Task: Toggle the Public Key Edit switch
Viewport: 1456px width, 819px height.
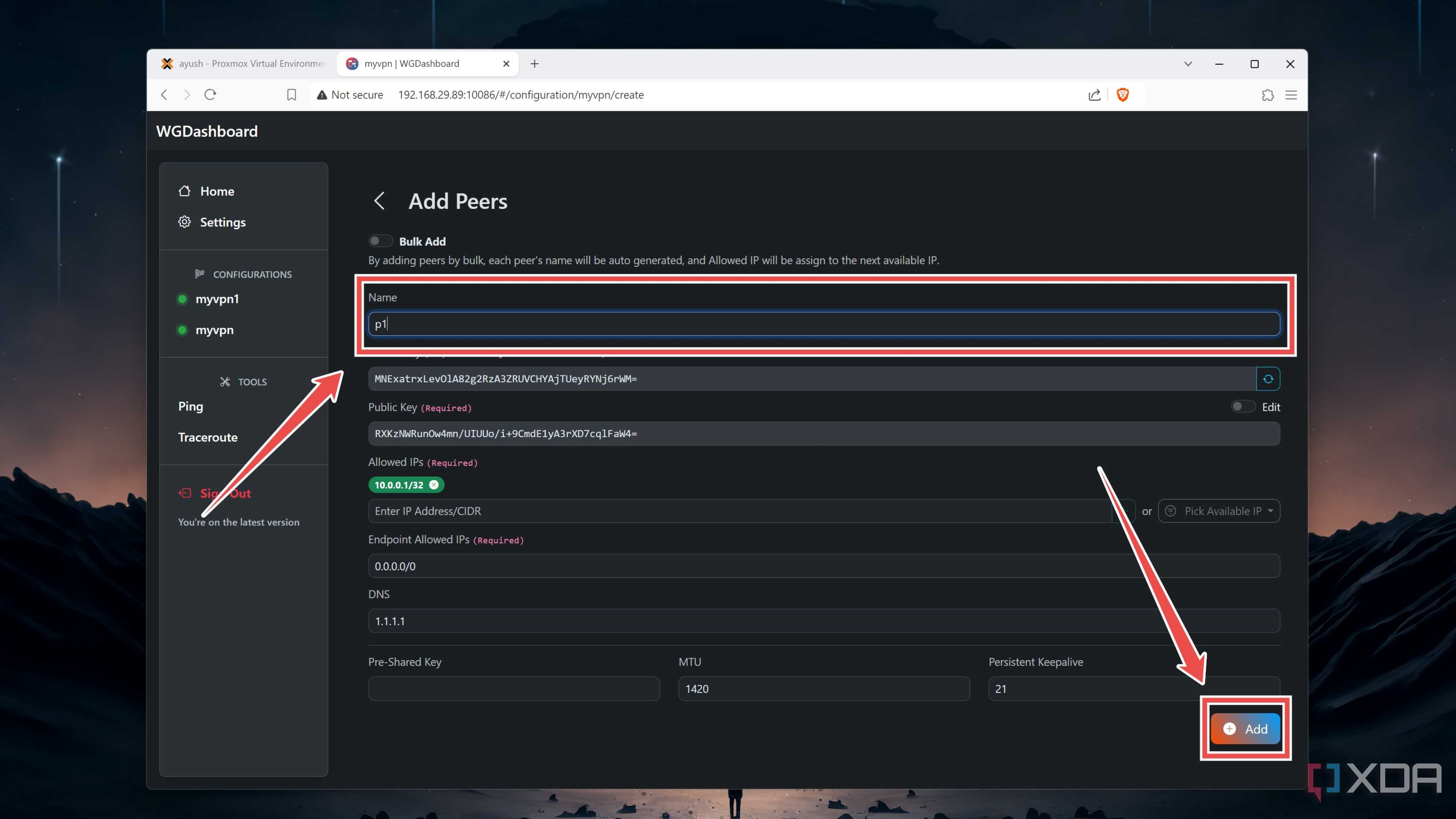Action: pyautogui.click(x=1243, y=406)
